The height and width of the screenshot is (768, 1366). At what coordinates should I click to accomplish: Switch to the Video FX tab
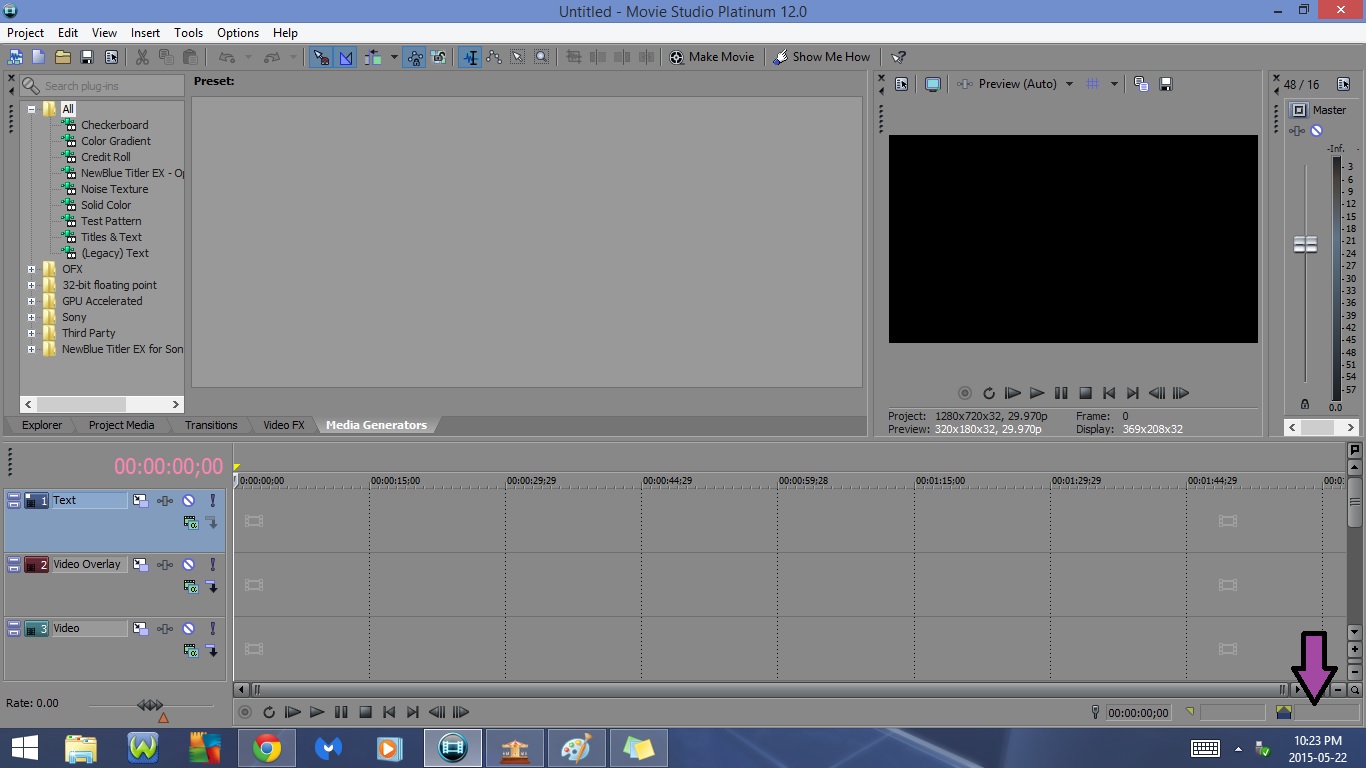pyautogui.click(x=283, y=425)
